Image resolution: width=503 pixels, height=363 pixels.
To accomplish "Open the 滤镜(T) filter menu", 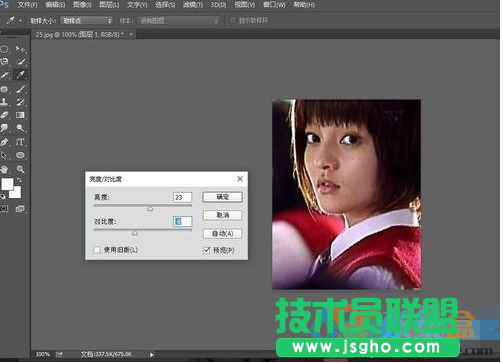I will pos(193,5).
